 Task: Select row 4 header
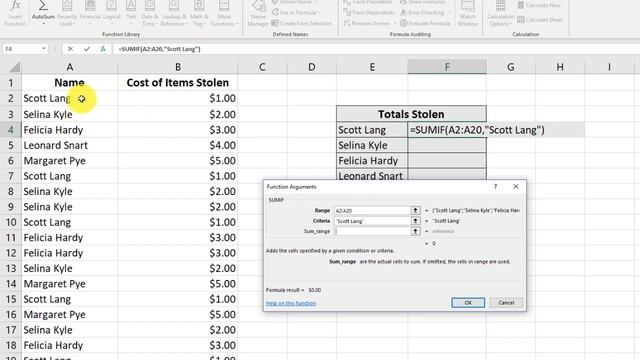click(x=11, y=130)
